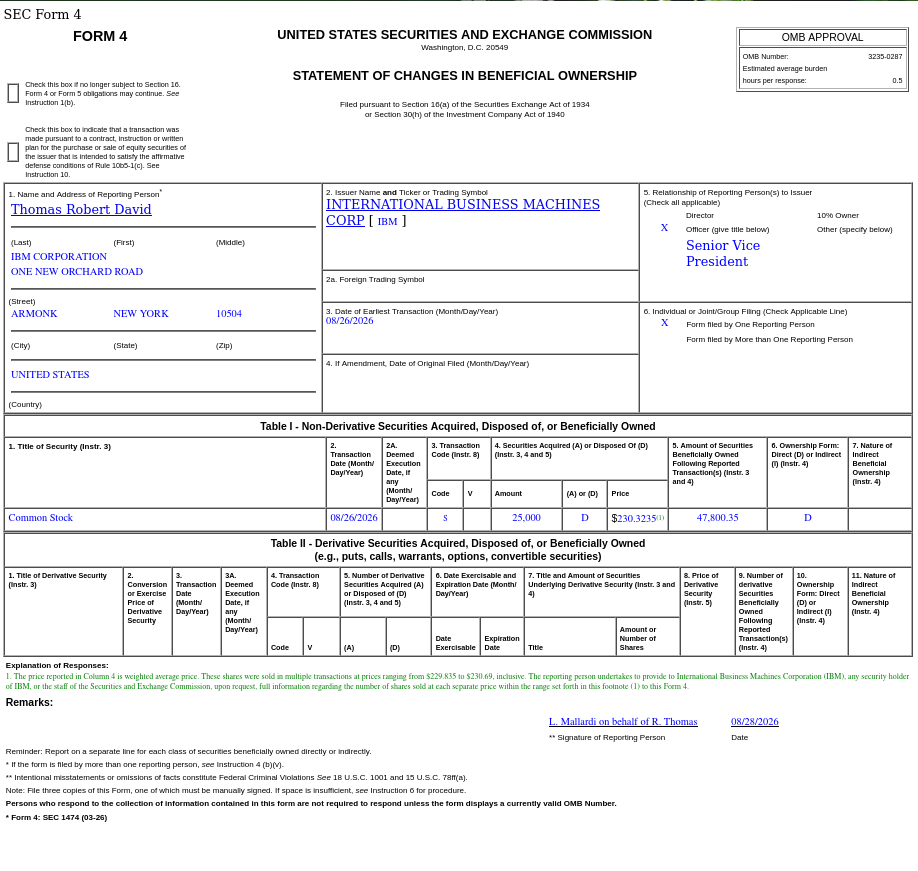
Task: Click the 25,000 amount cell
Action: pyautogui.click(x=526, y=518)
